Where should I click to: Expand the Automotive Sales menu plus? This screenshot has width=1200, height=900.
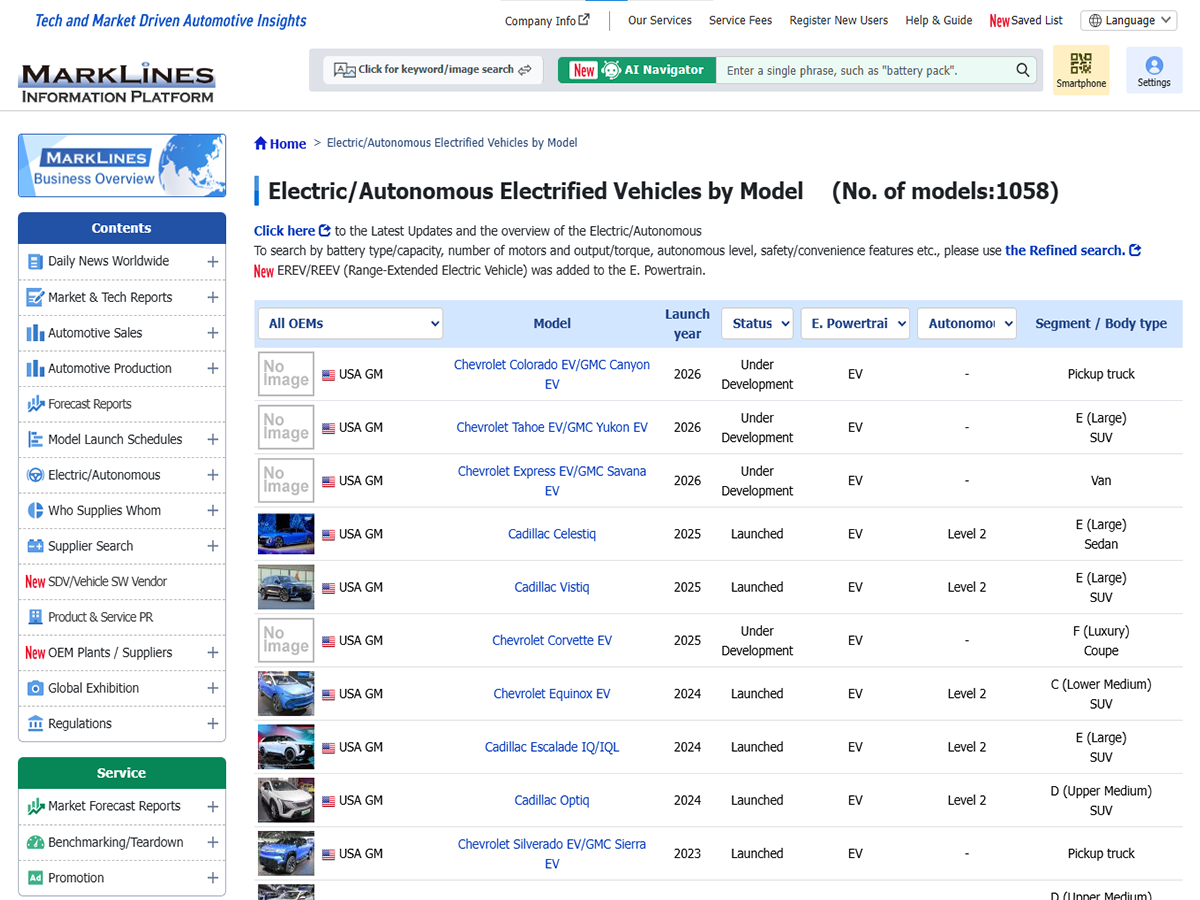coord(212,333)
